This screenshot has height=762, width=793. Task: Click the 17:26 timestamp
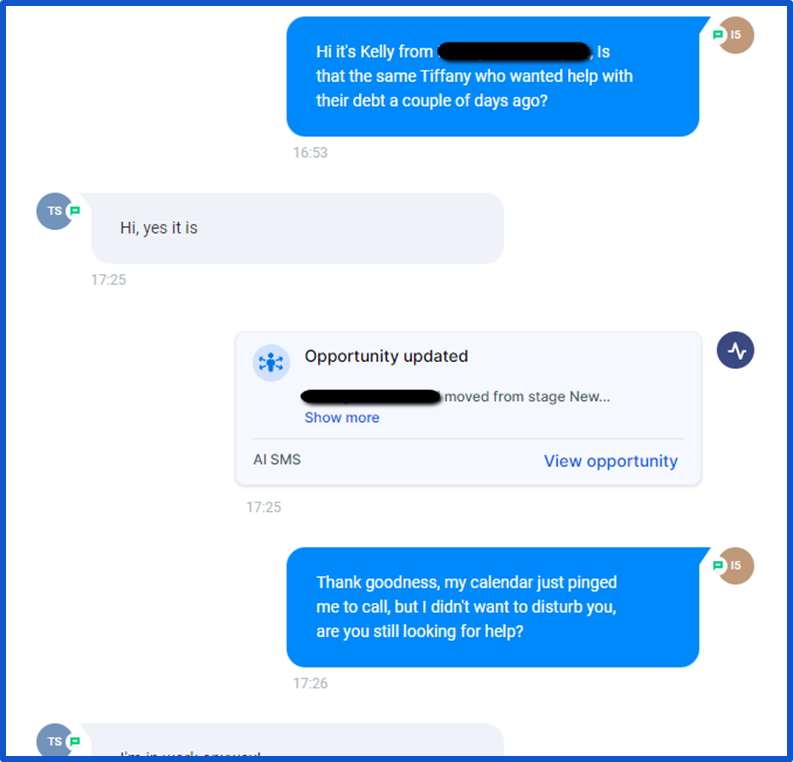(x=311, y=684)
